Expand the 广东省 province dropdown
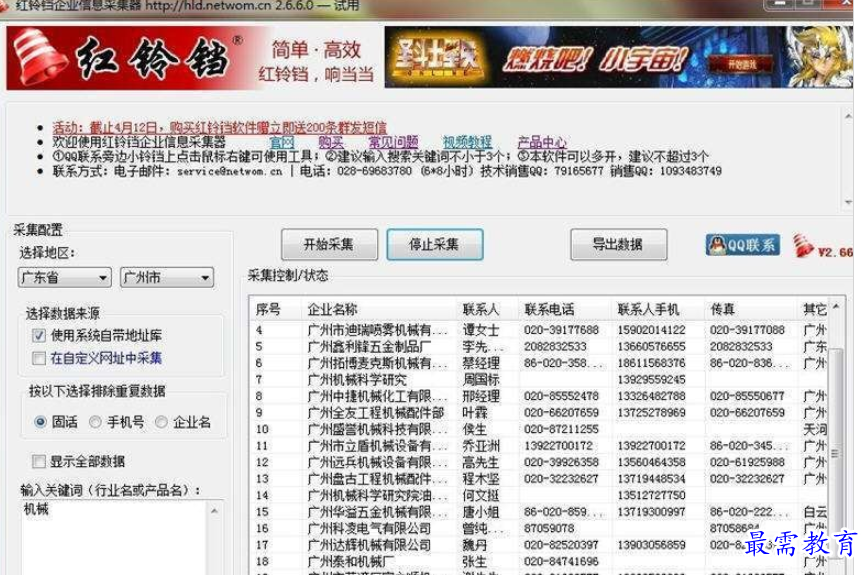Image resolution: width=866 pixels, height=575 pixels. tap(65, 277)
